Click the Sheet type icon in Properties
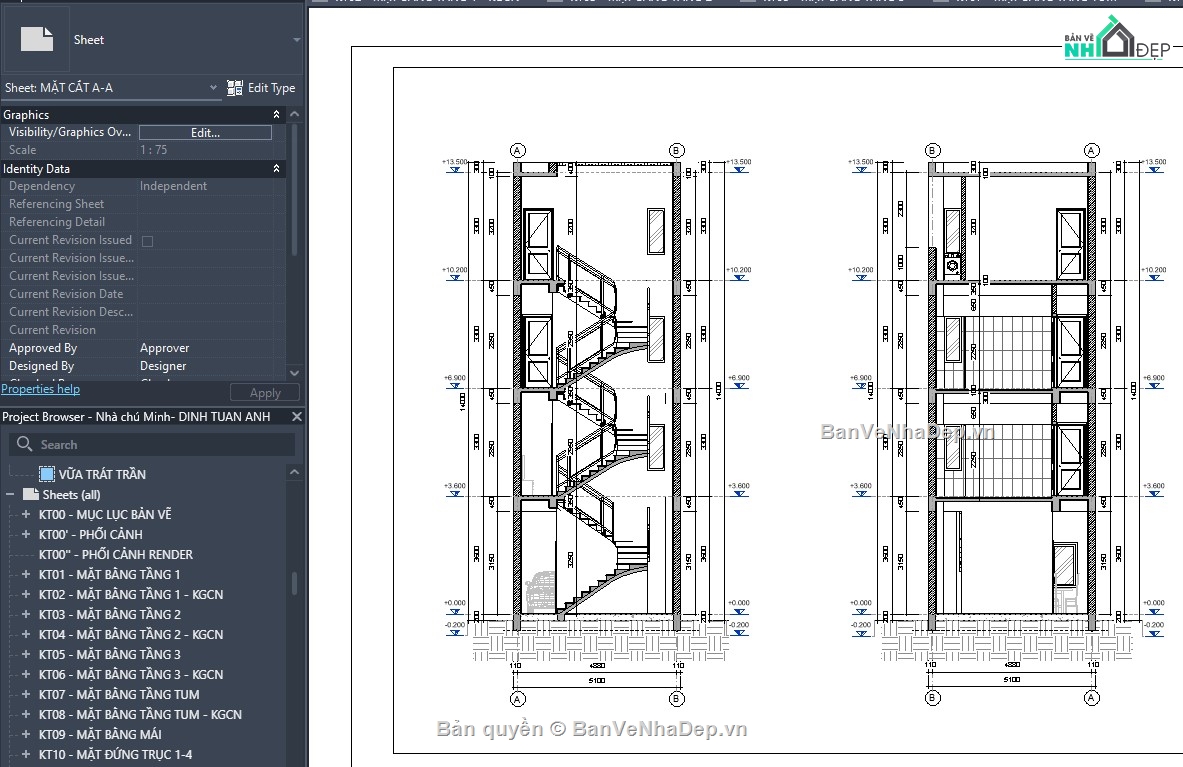 (x=37, y=39)
